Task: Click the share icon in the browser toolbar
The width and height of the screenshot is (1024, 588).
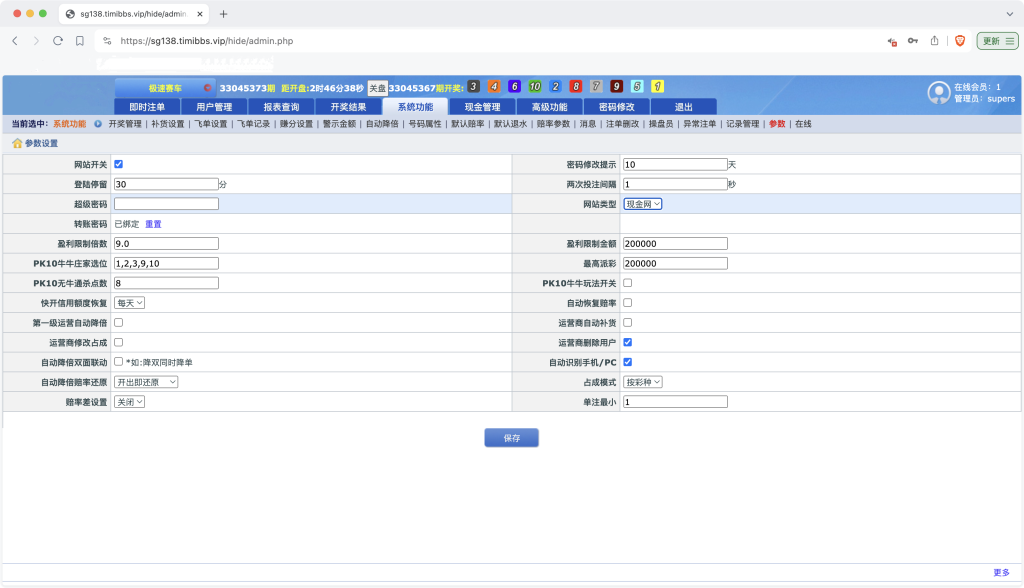Action: pyautogui.click(x=934, y=40)
